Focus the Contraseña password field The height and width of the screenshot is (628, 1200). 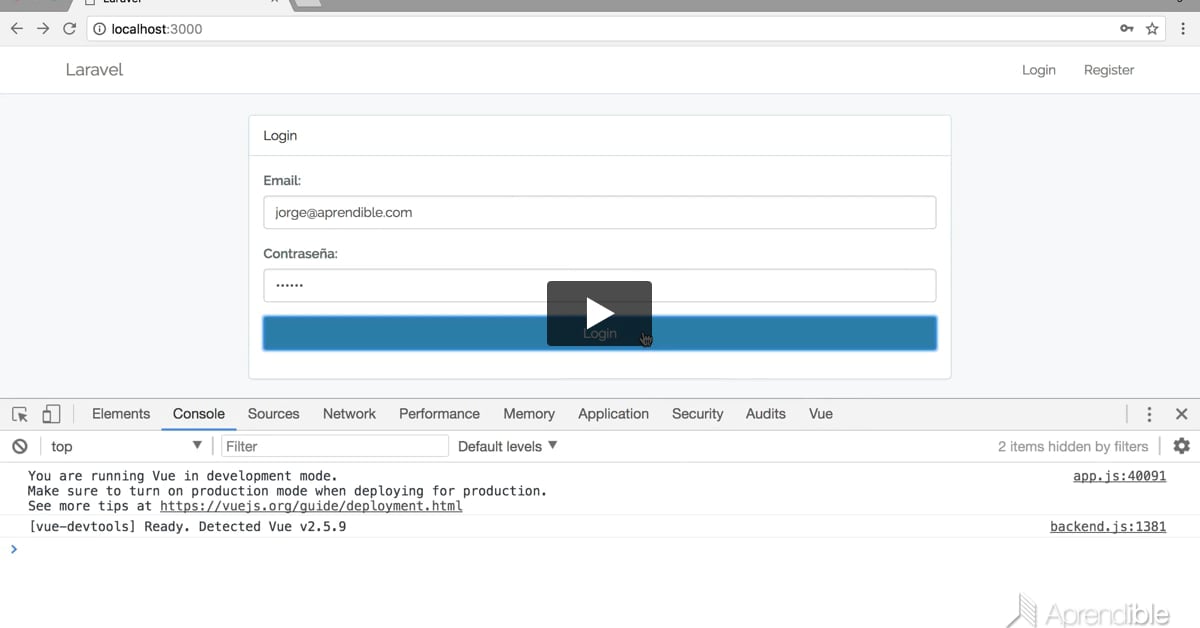coord(599,285)
